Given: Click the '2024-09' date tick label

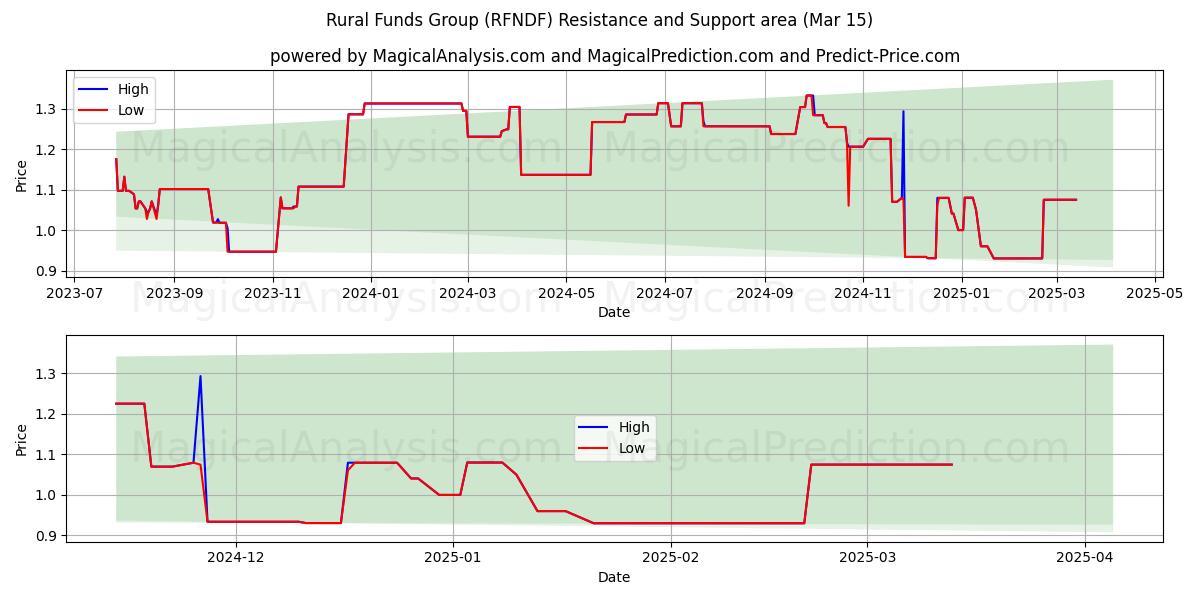Looking at the screenshot, I should (765, 294).
